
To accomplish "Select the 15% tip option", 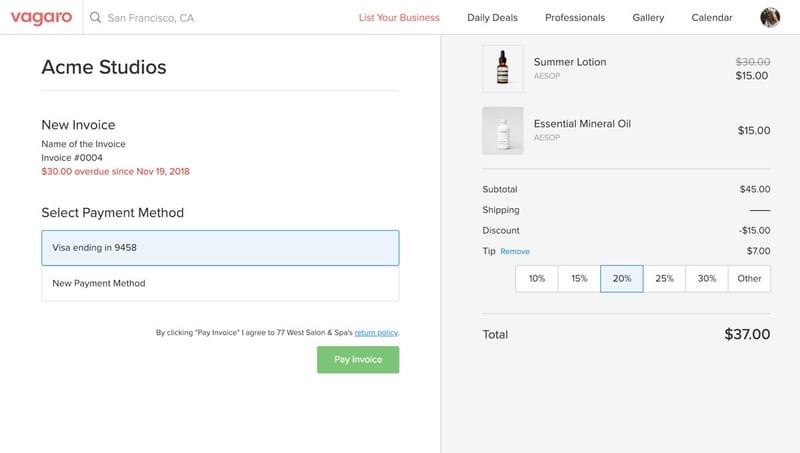I will click(x=579, y=278).
